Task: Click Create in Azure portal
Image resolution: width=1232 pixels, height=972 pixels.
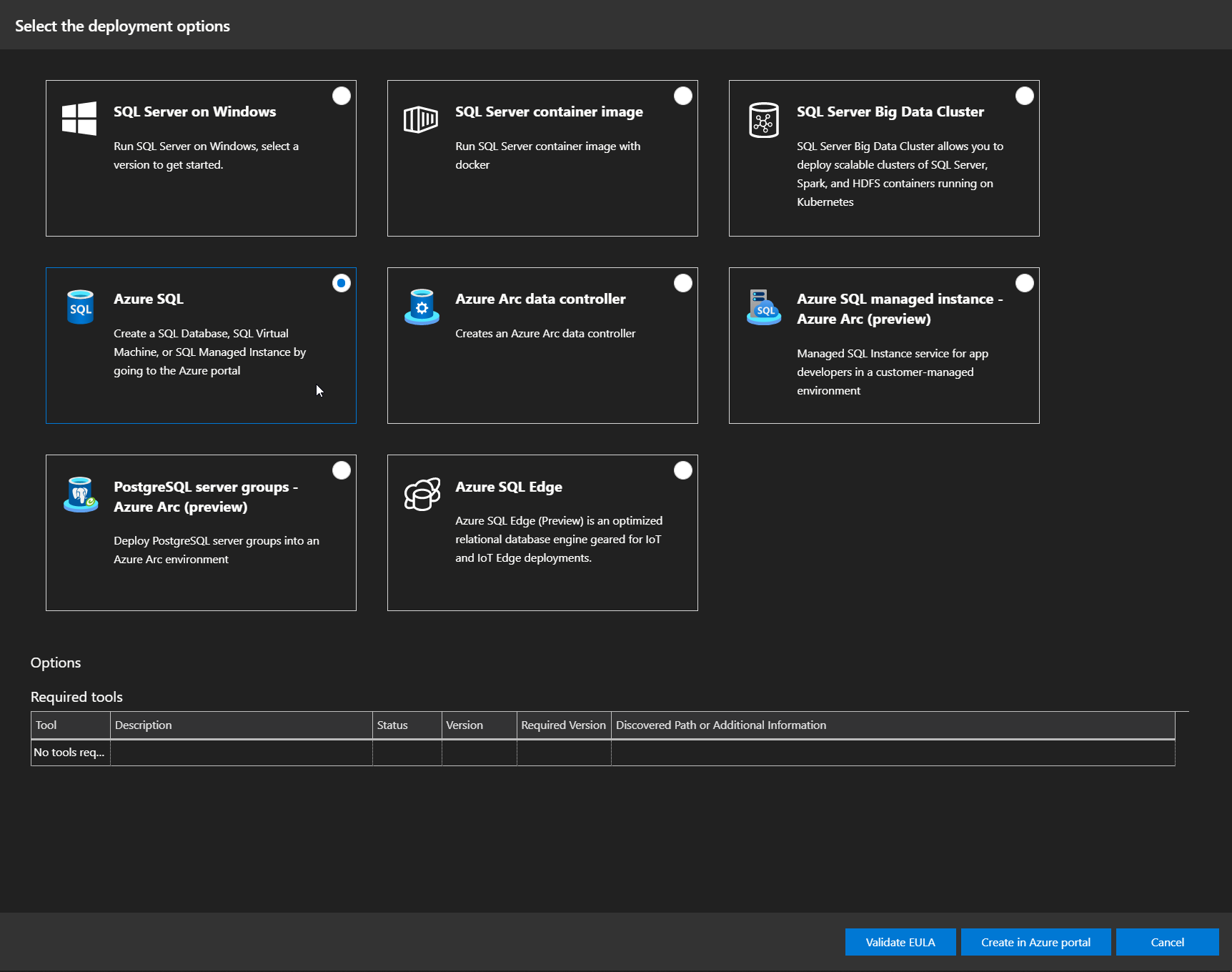Action: click(1035, 942)
